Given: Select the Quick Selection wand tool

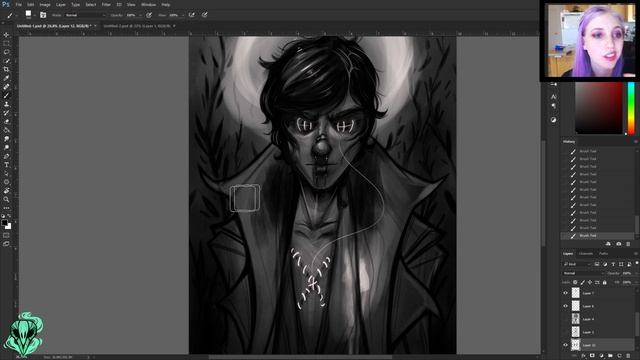Looking at the screenshot, I should [6, 61].
